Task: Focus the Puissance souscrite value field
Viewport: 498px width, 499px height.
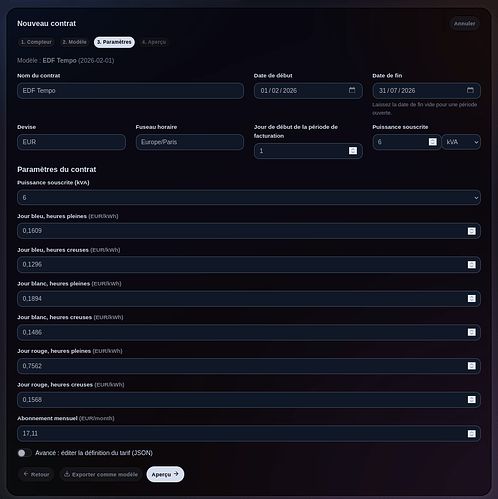Action: 407,142
